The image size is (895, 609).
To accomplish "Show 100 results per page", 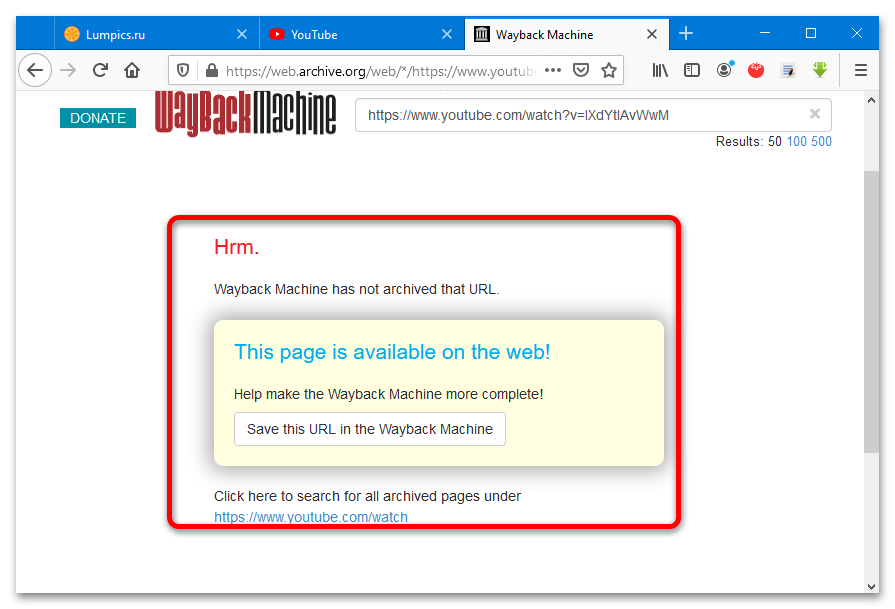I will point(796,141).
